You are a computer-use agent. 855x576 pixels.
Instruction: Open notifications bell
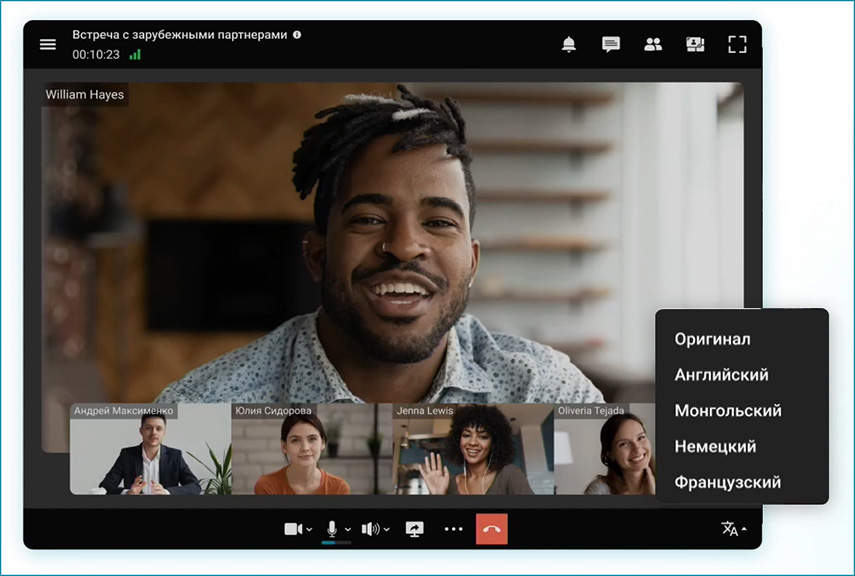[x=569, y=44]
